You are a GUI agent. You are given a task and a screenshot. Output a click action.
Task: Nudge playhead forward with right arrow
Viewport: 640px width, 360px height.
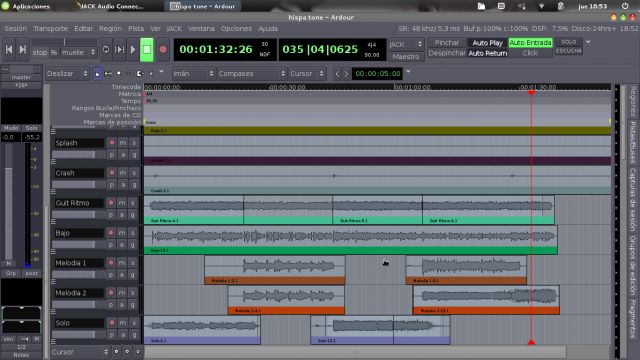point(346,74)
